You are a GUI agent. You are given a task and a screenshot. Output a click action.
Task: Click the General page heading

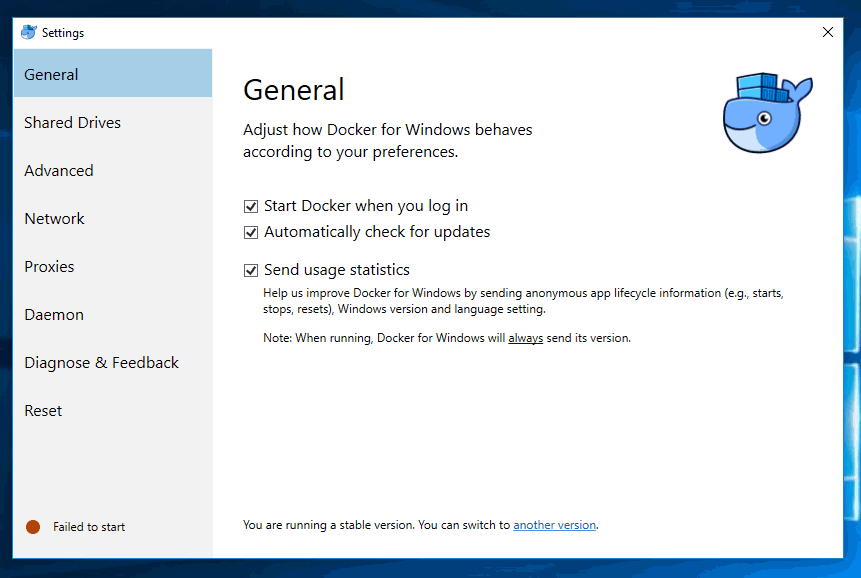pyautogui.click(x=294, y=90)
